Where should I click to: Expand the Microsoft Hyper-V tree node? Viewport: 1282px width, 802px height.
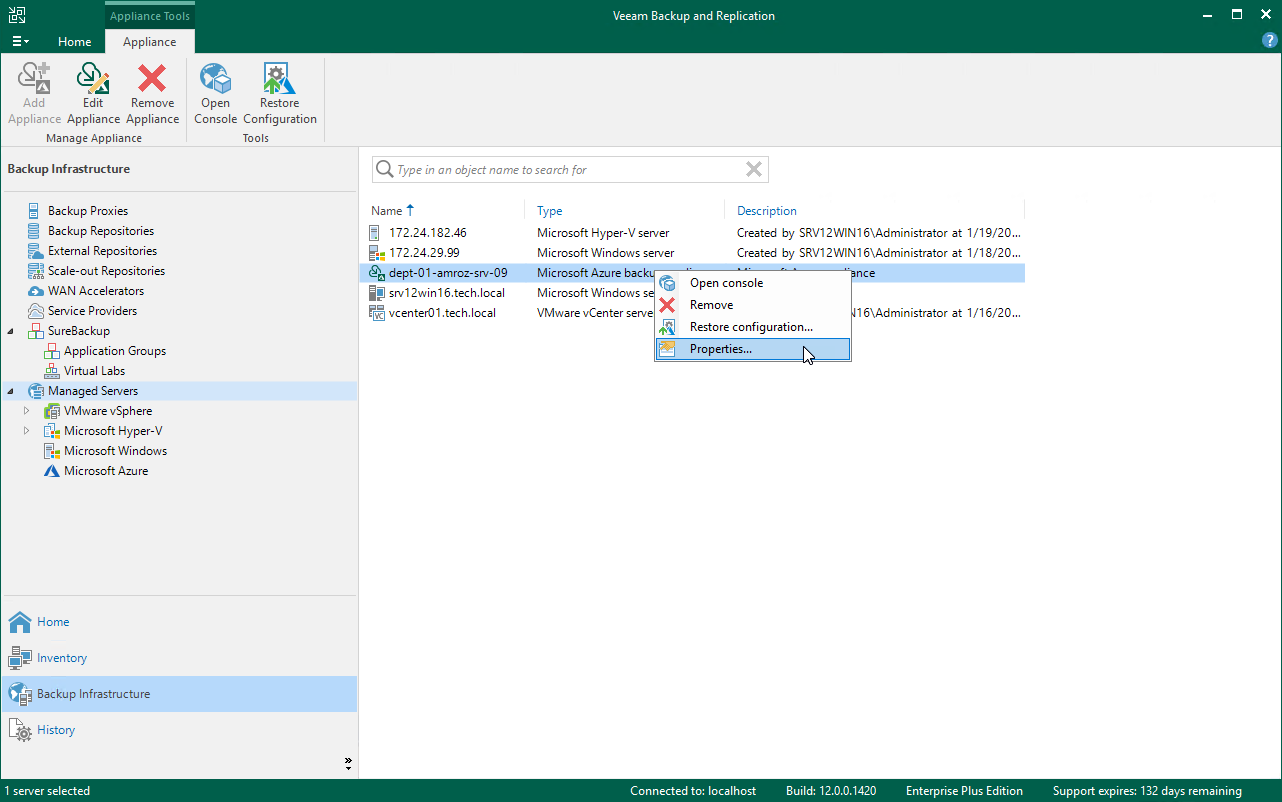(27, 431)
